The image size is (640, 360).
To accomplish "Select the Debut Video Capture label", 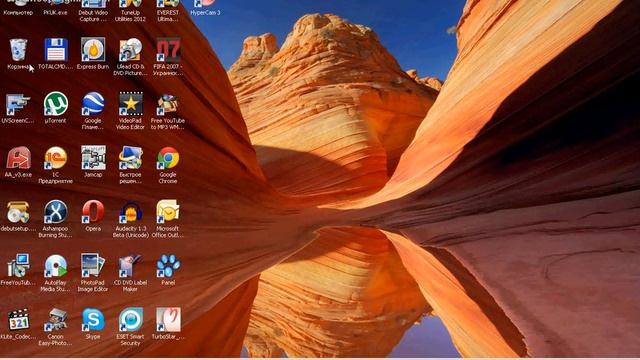I will (93, 16).
